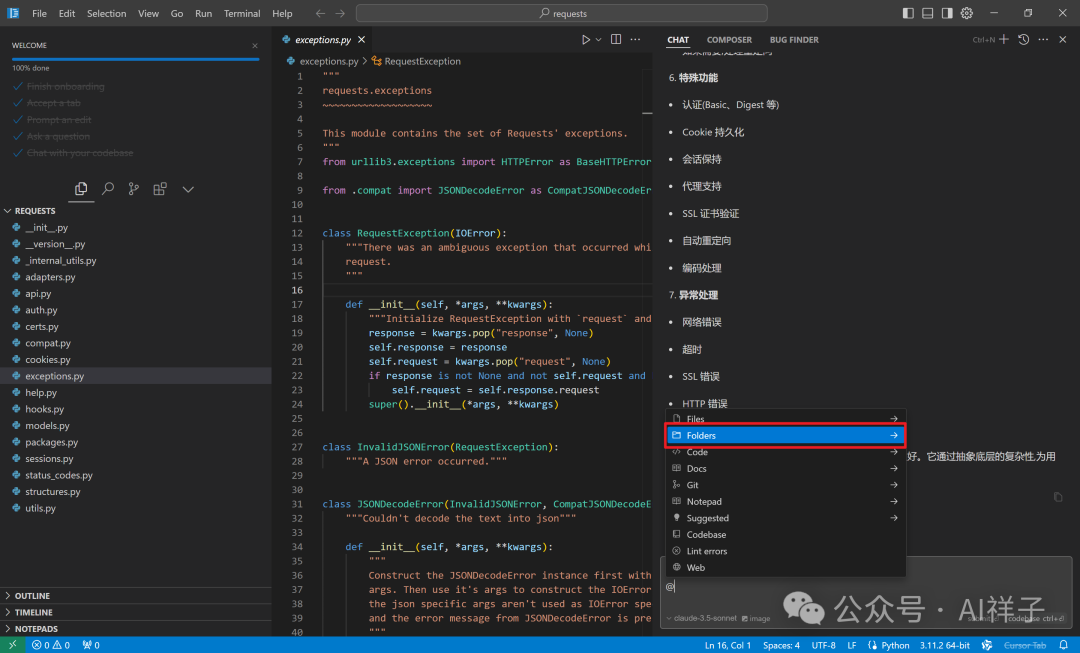
Task: Switch to the COMPOSER tab
Action: click(x=729, y=40)
